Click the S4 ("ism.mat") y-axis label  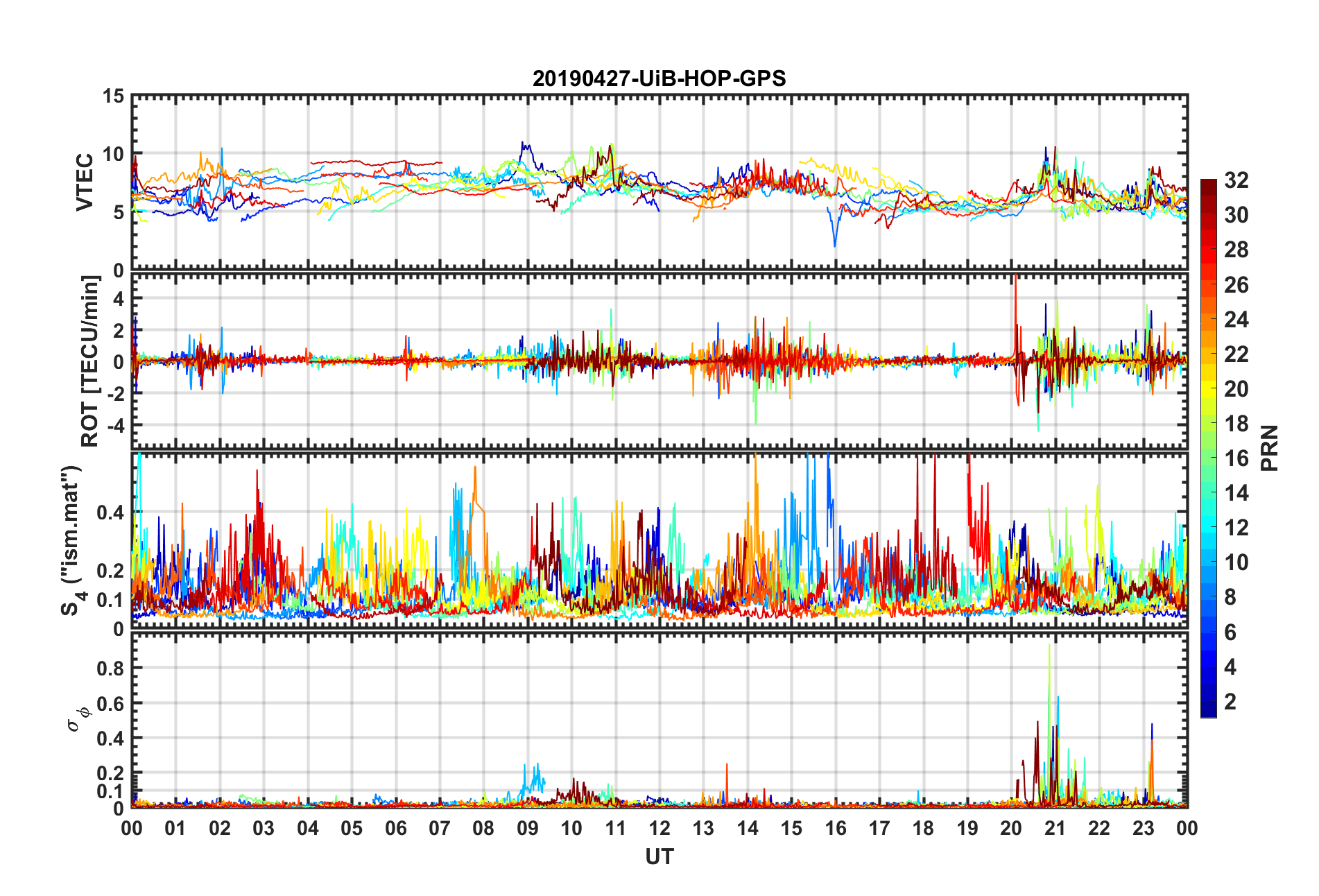click(x=71, y=541)
